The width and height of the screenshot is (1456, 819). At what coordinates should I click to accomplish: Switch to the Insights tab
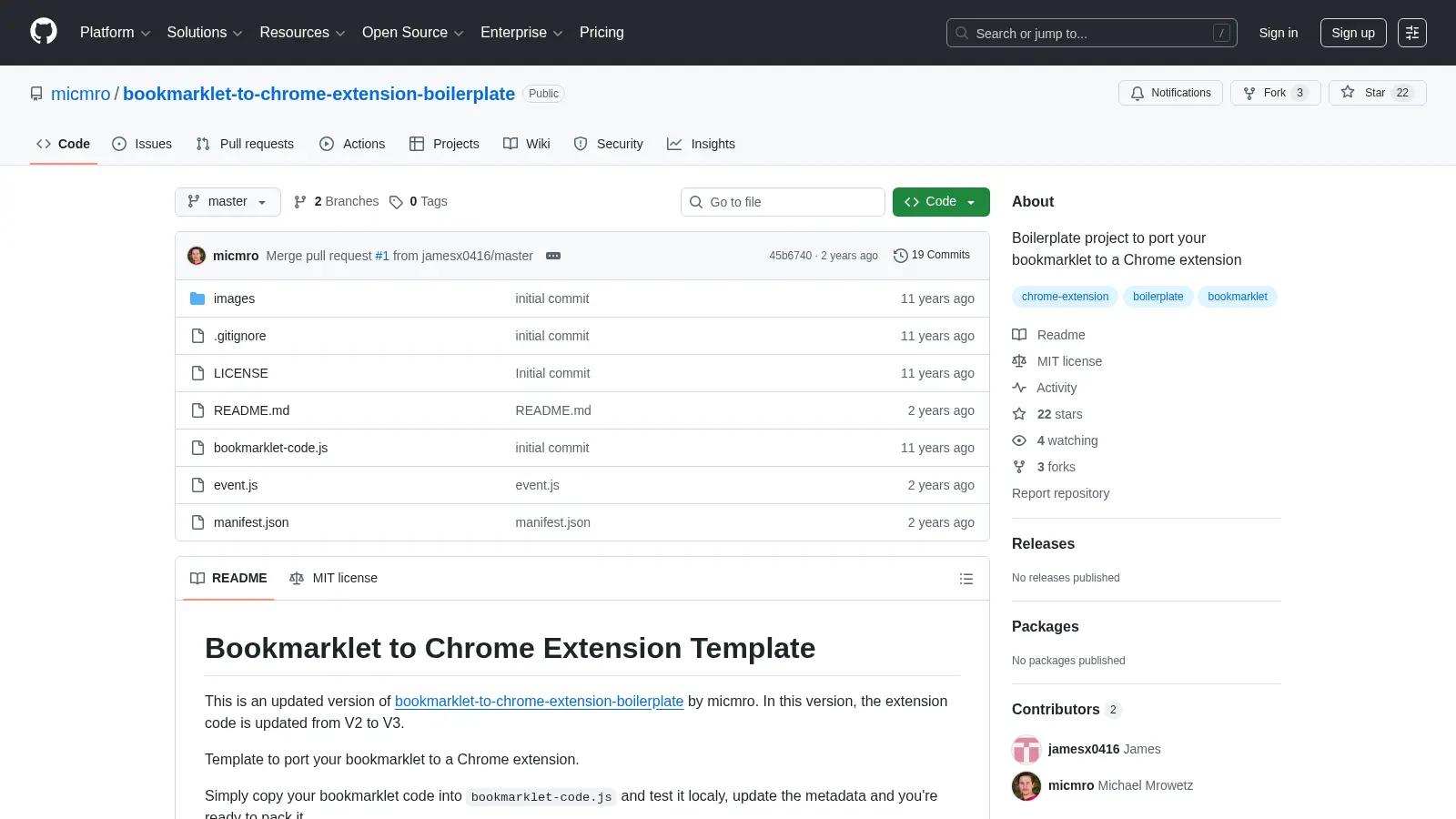click(x=701, y=144)
